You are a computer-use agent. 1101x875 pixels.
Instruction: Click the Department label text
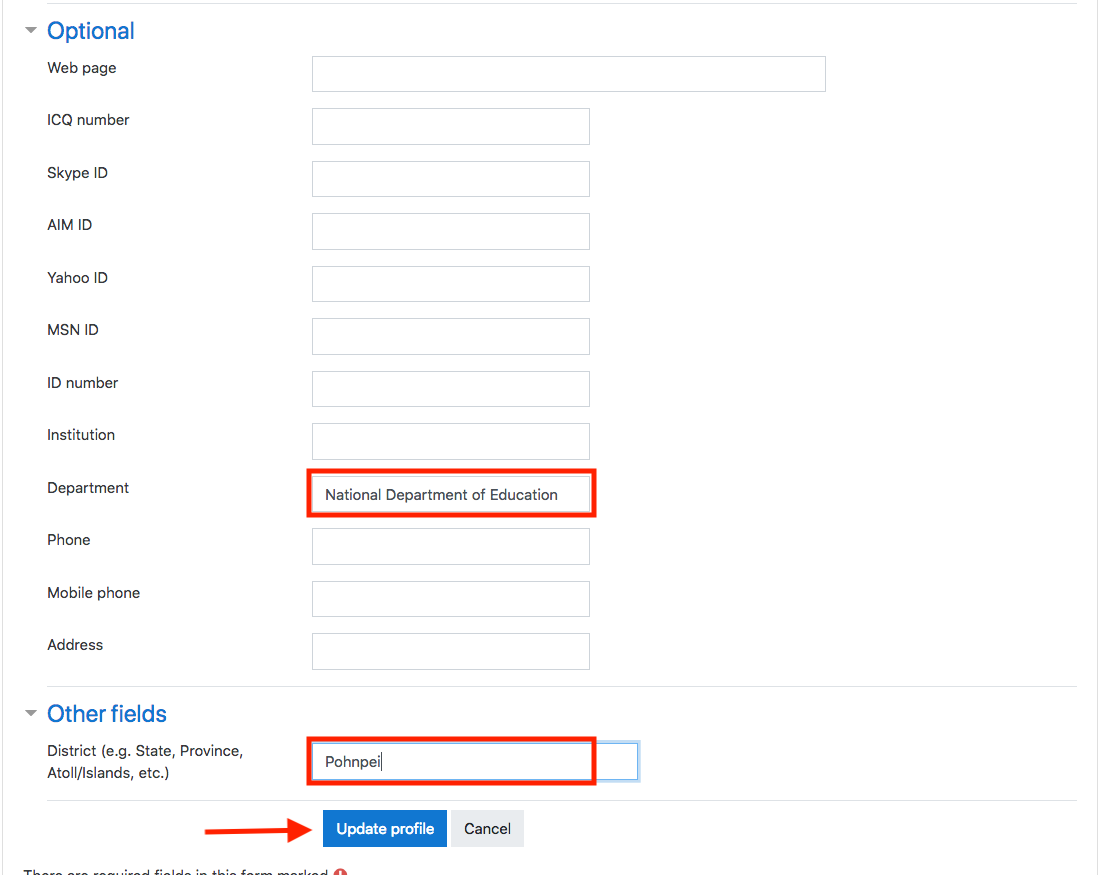coord(88,488)
